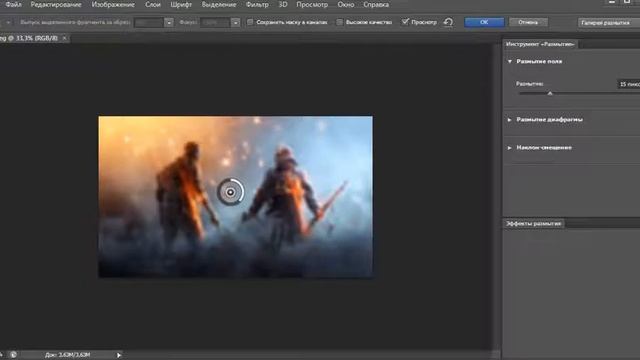
Task: Click the Размытие amount slider handle
Action: (x=550, y=93)
